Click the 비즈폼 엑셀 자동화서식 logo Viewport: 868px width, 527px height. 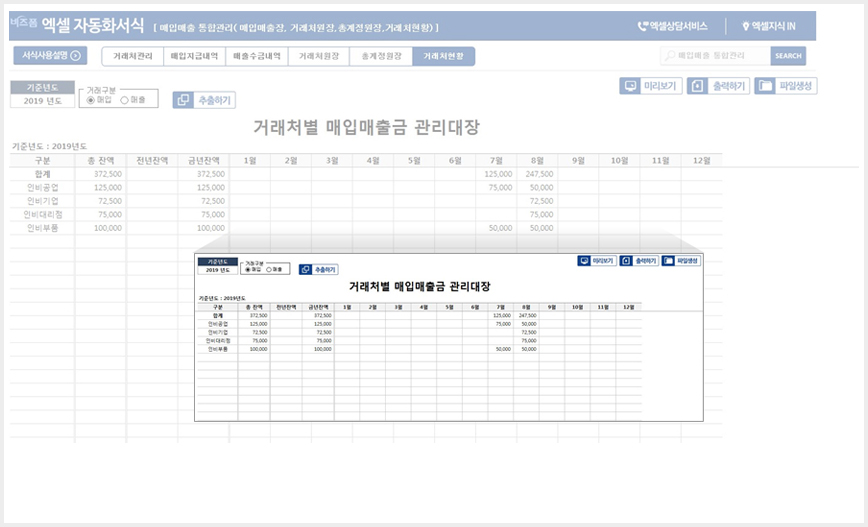(77, 25)
